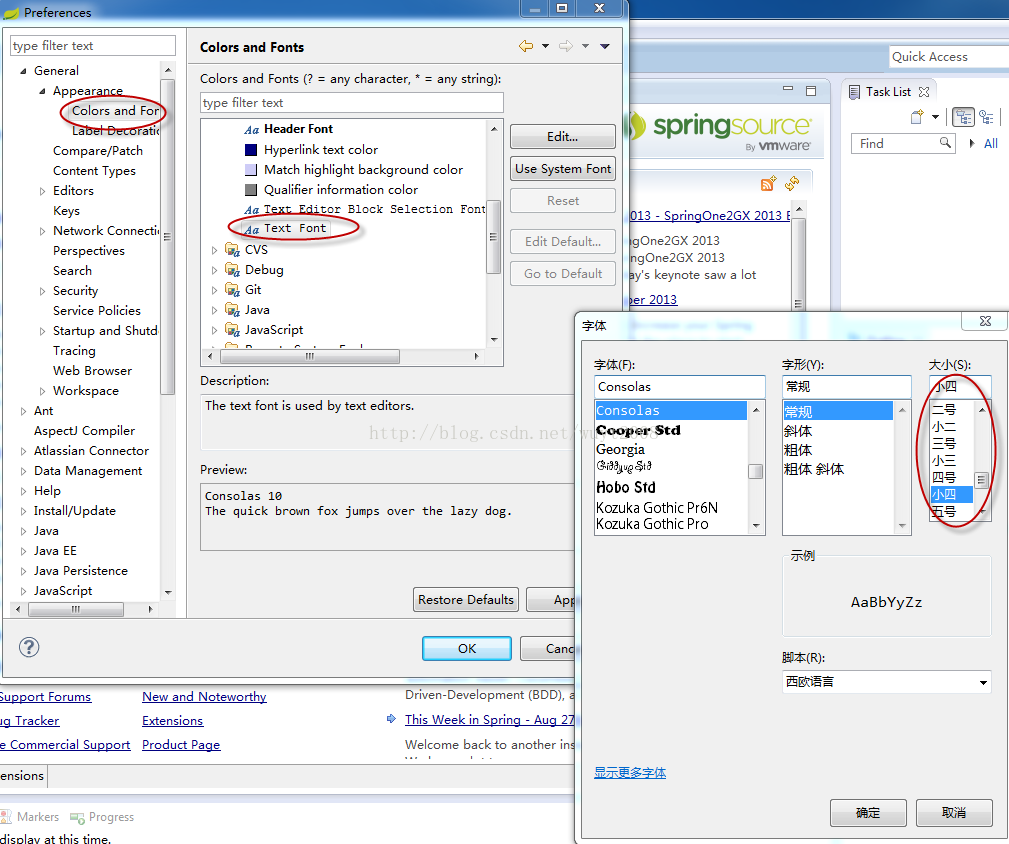Toggle the Categorized presentation icon in Task List
Viewport: 1009px width, 844px height.
[x=963, y=117]
